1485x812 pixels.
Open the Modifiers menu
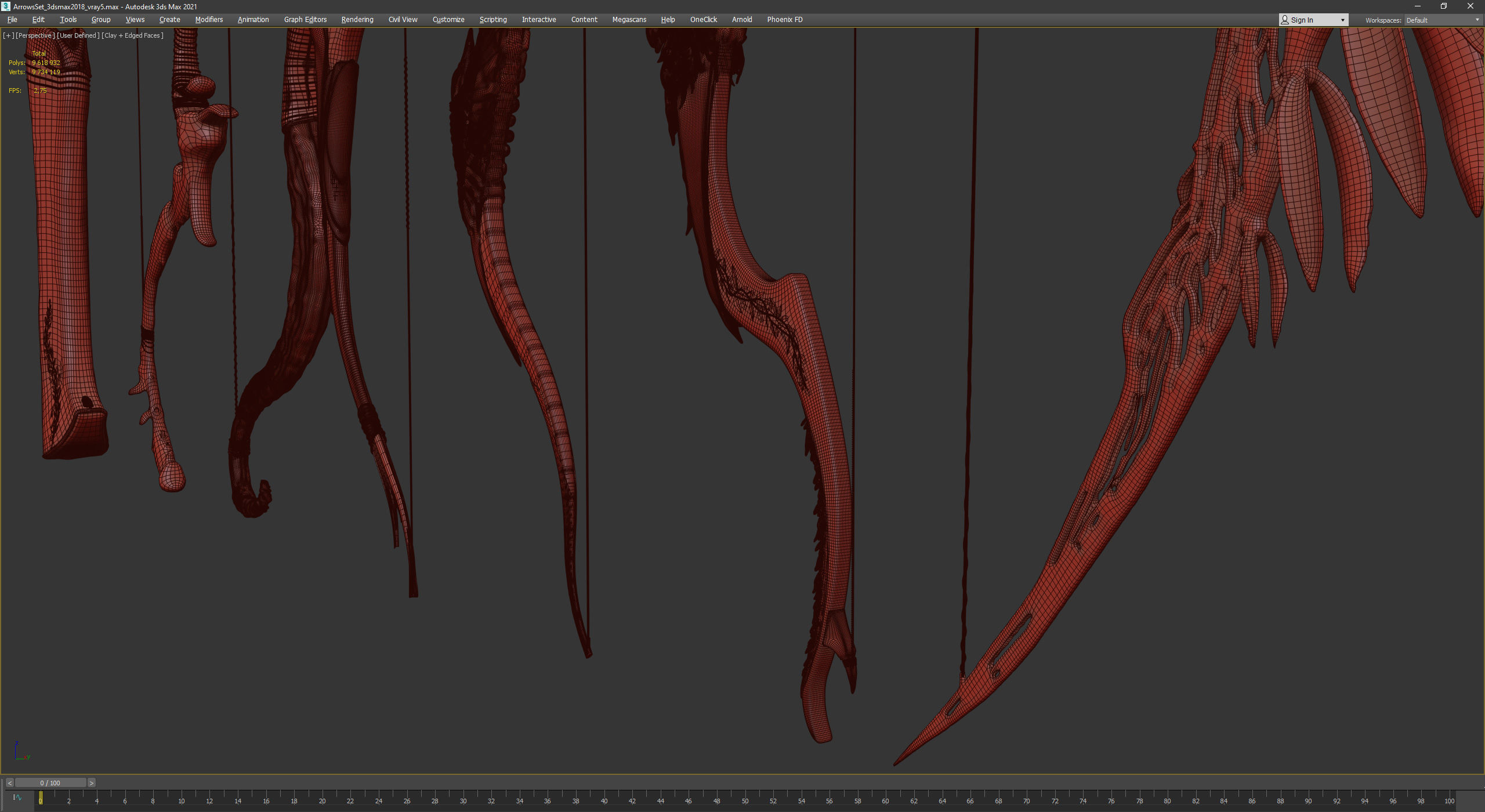(209, 20)
